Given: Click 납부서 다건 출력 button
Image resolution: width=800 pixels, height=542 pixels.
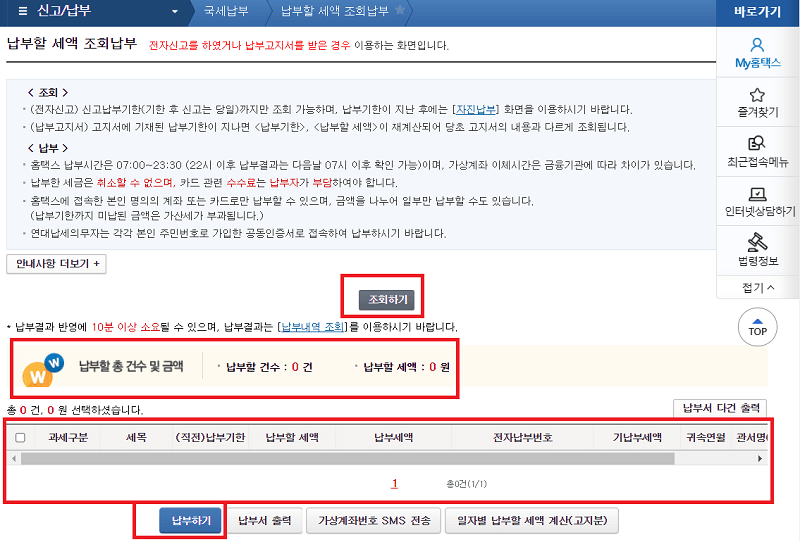Looking at the screenshot, I should (720, 408).
